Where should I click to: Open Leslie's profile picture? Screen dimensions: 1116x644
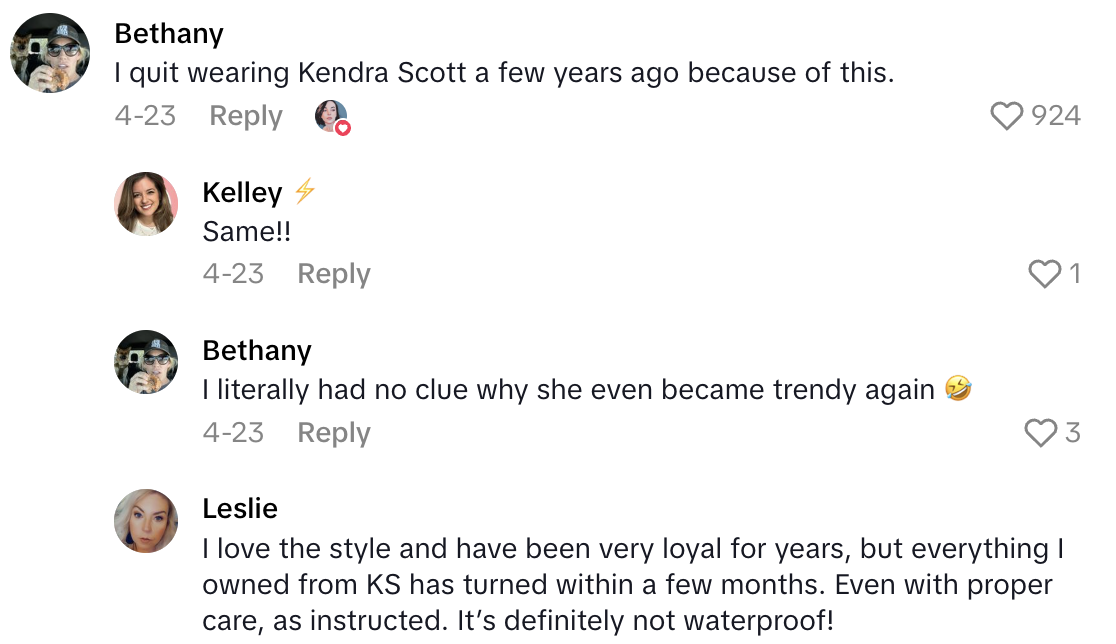coord(147,521)
